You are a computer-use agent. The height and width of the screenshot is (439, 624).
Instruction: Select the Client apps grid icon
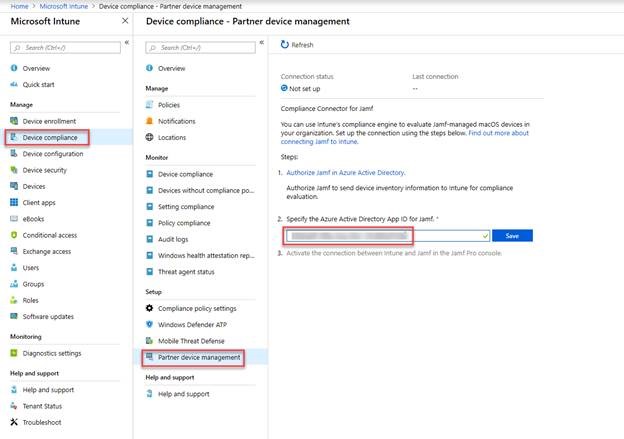tap(14, 202)
